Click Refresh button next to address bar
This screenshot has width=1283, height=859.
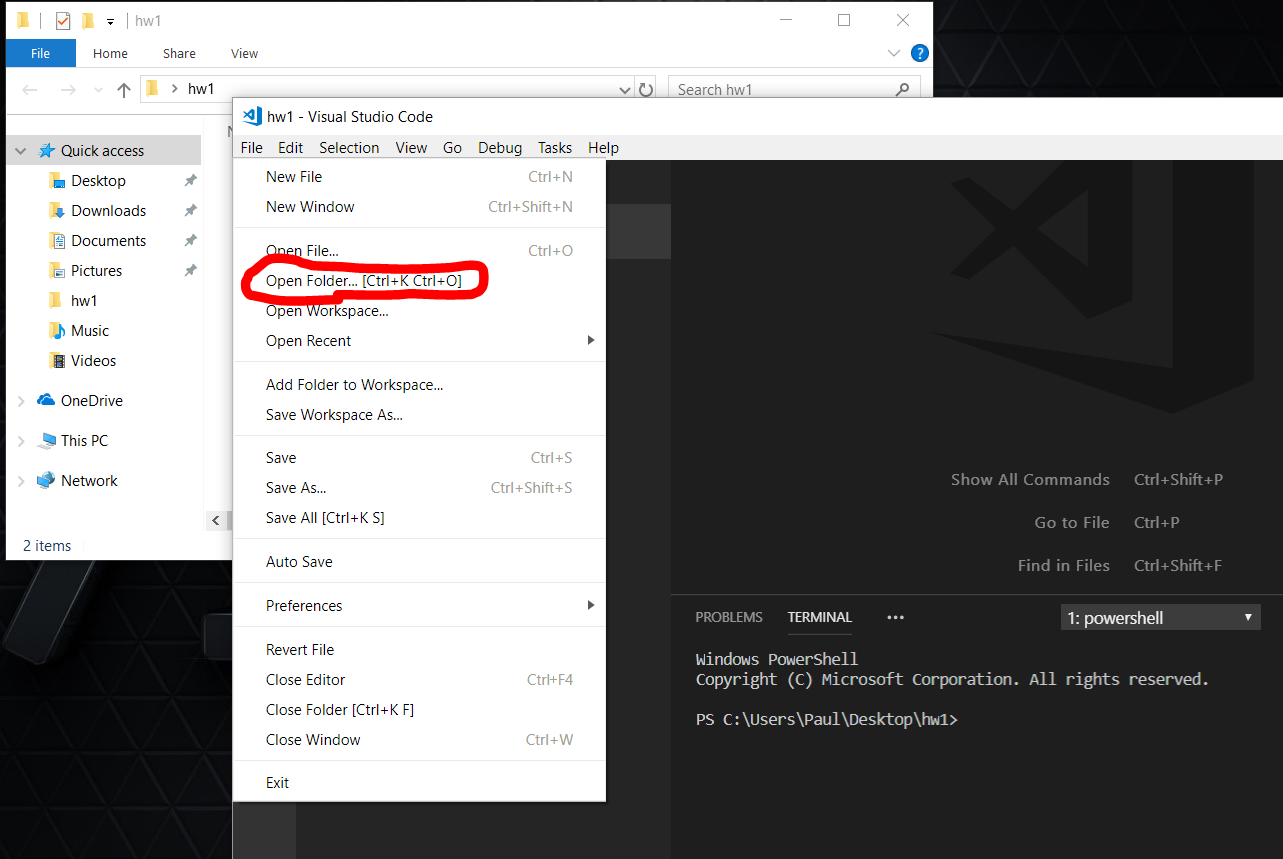coord(646,90)
